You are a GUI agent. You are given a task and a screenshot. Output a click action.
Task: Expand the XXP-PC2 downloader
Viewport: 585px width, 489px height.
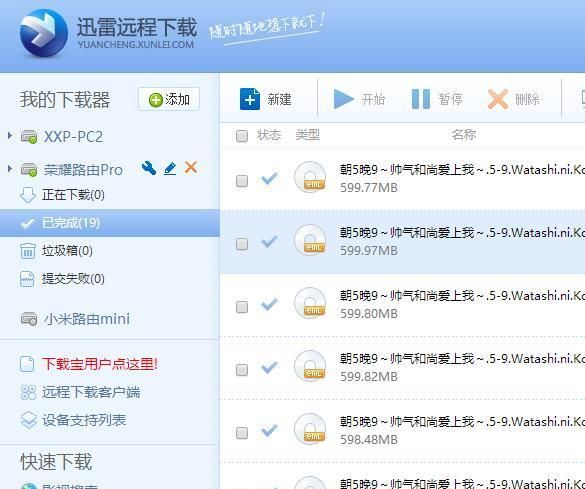click(10, 136)
